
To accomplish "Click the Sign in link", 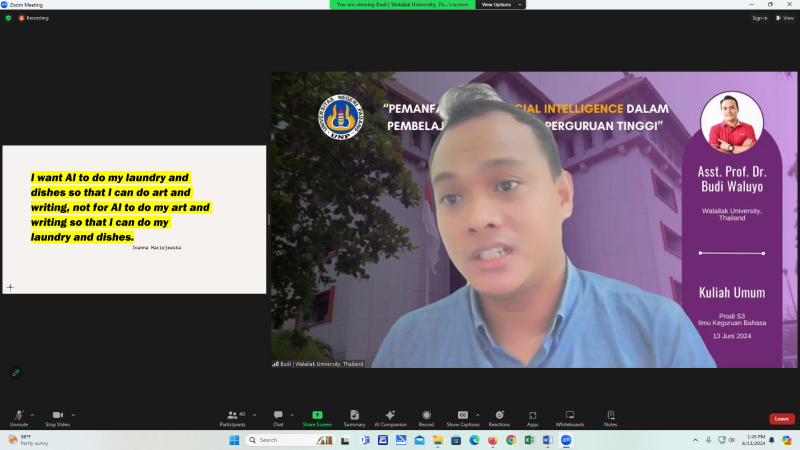I will point(759,18).
